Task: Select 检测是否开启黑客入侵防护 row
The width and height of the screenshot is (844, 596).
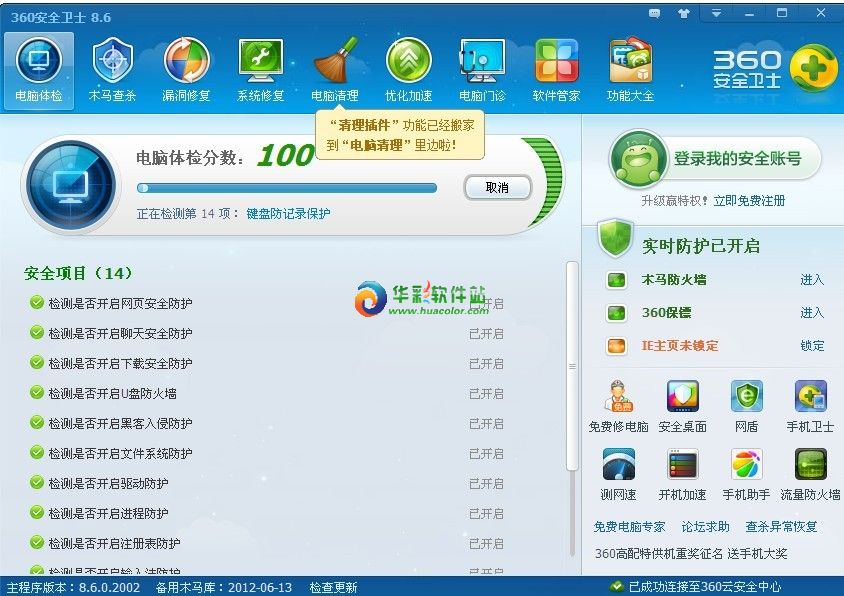Action: [x=266, y=423]
